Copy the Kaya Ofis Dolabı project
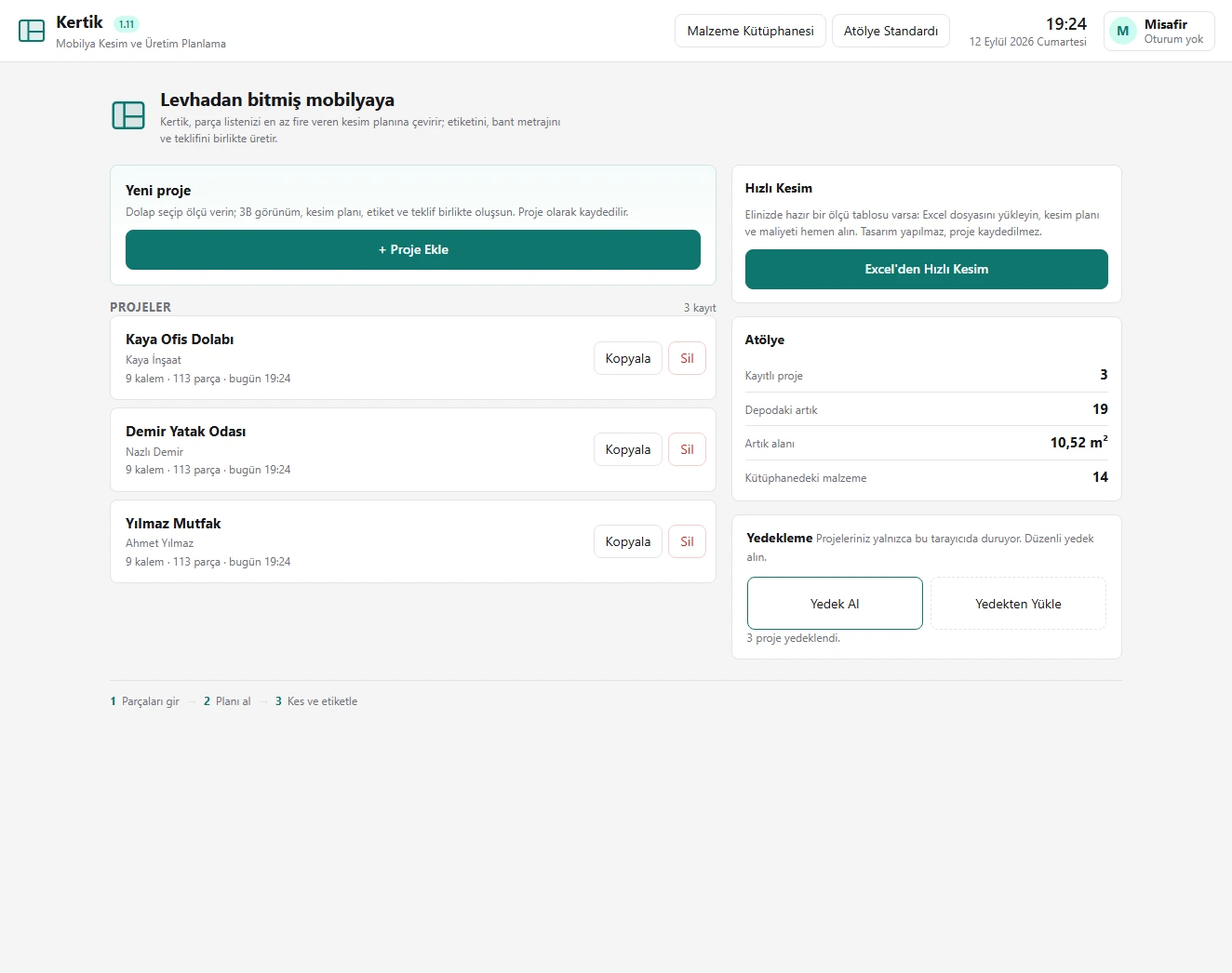Image resolution: width=1232 pixels, height=973 pixels. 628,358
